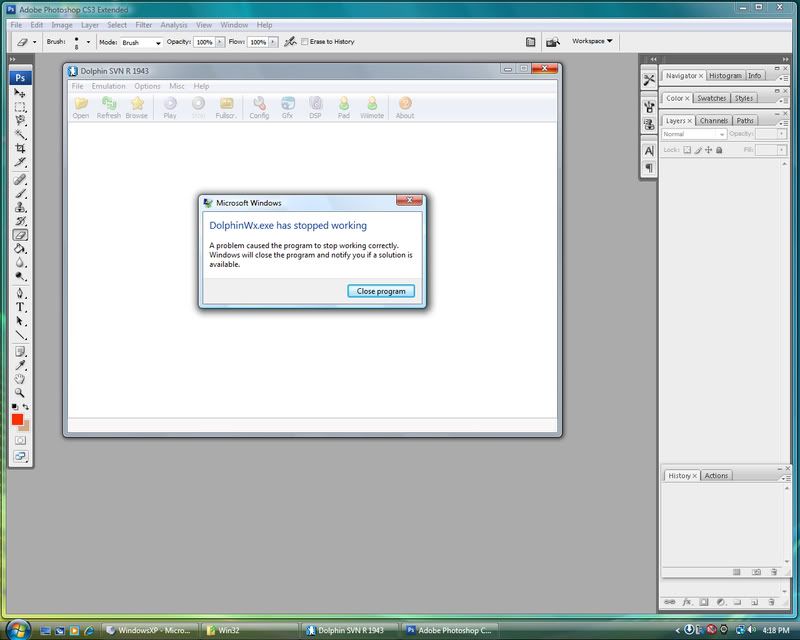Select the Slice tool
Screen dimensions: 800x640
click(20, 162)
